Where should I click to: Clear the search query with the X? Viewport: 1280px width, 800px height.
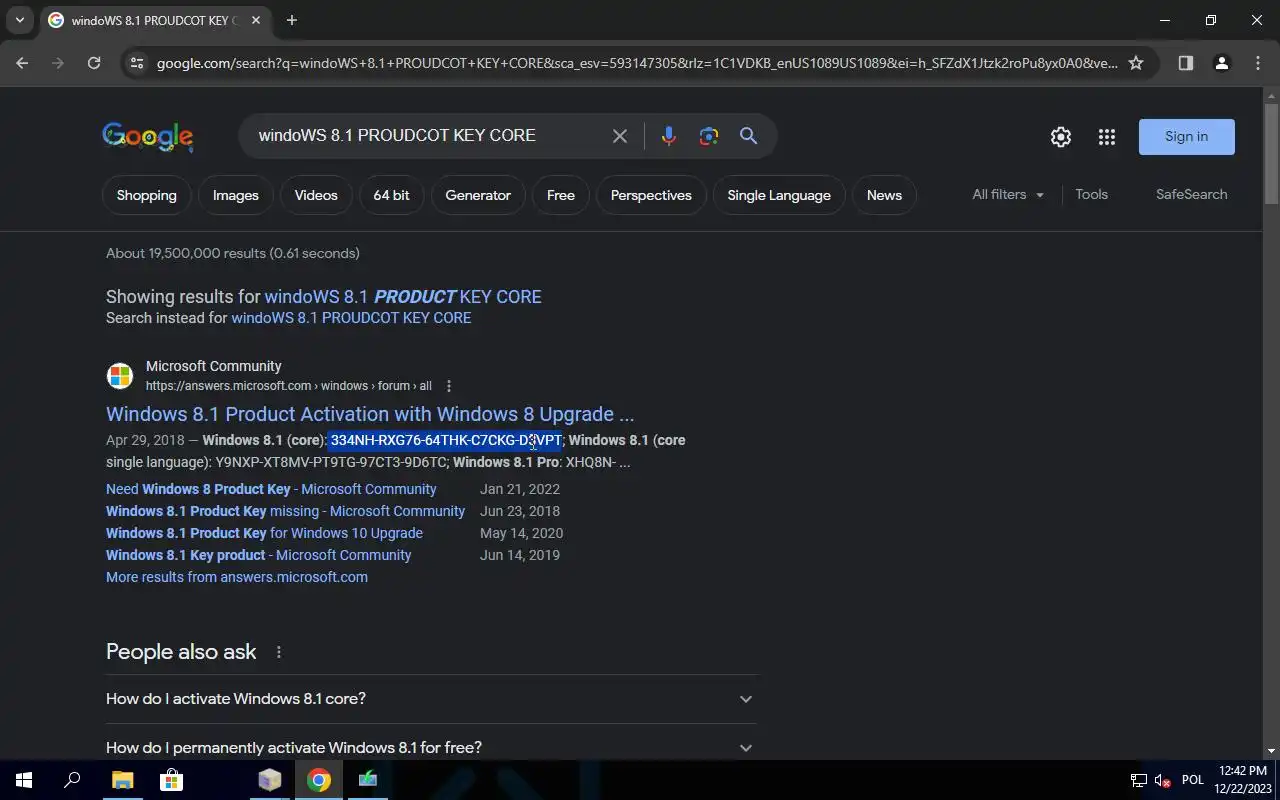coord(620,136)
